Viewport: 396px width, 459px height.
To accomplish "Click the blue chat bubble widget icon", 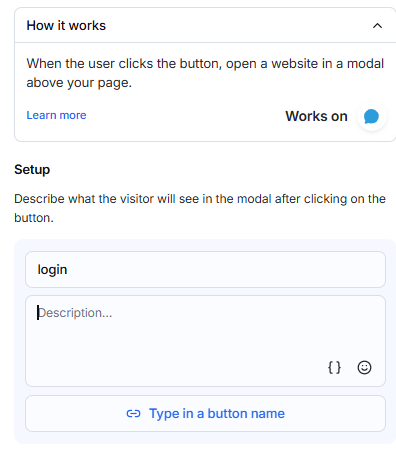I will tap(371, 116).
